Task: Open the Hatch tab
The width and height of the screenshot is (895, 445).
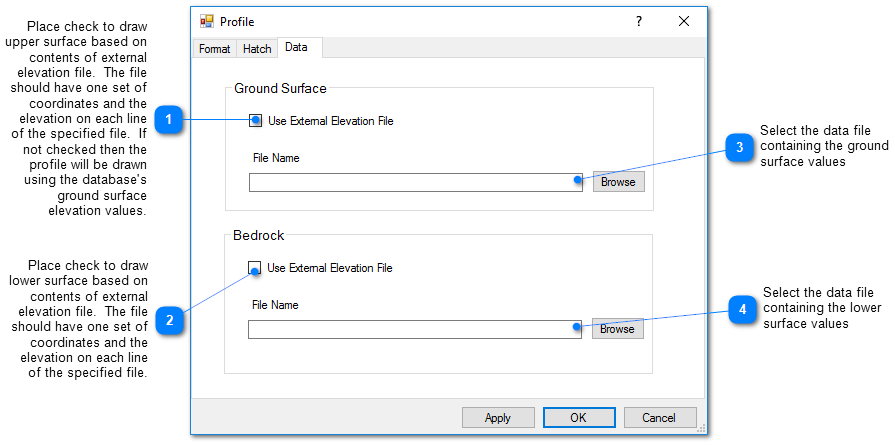Action: (257, 49)
